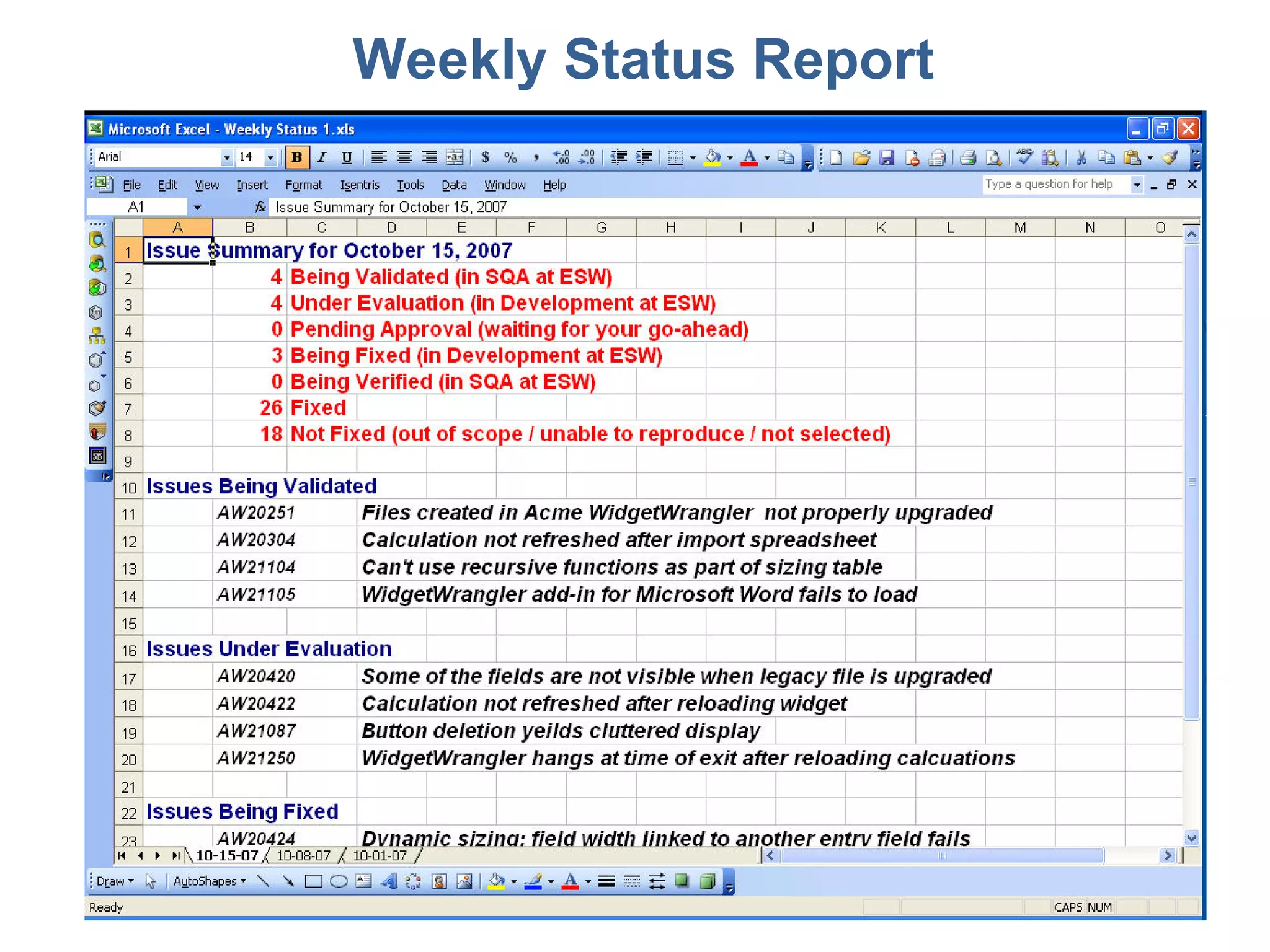The width and height of the screenshot is (1270, 952).
Task: Click the Increase Decimal icon
Action: 562,157
